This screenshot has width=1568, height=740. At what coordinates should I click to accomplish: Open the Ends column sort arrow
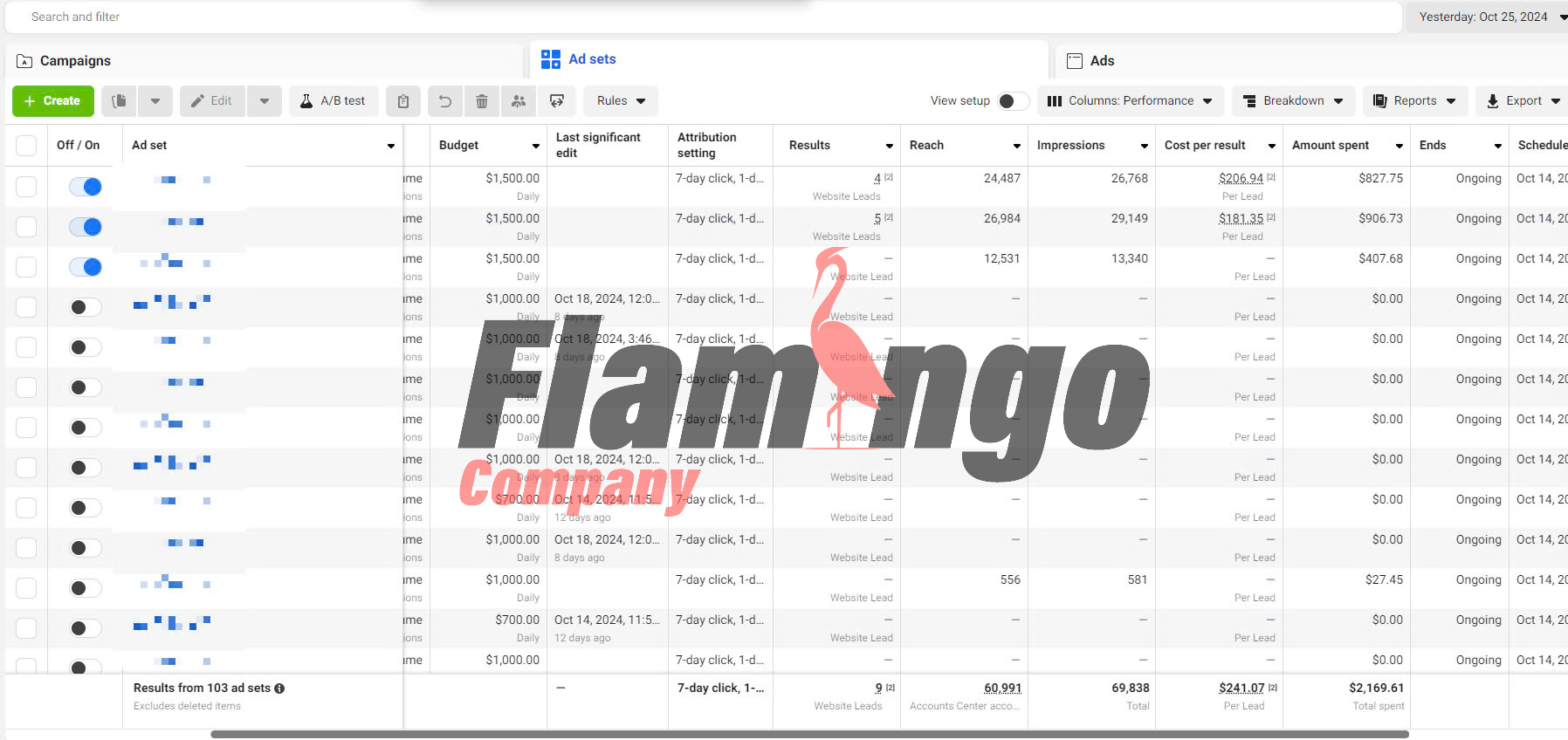click(x=1498, y=146)
